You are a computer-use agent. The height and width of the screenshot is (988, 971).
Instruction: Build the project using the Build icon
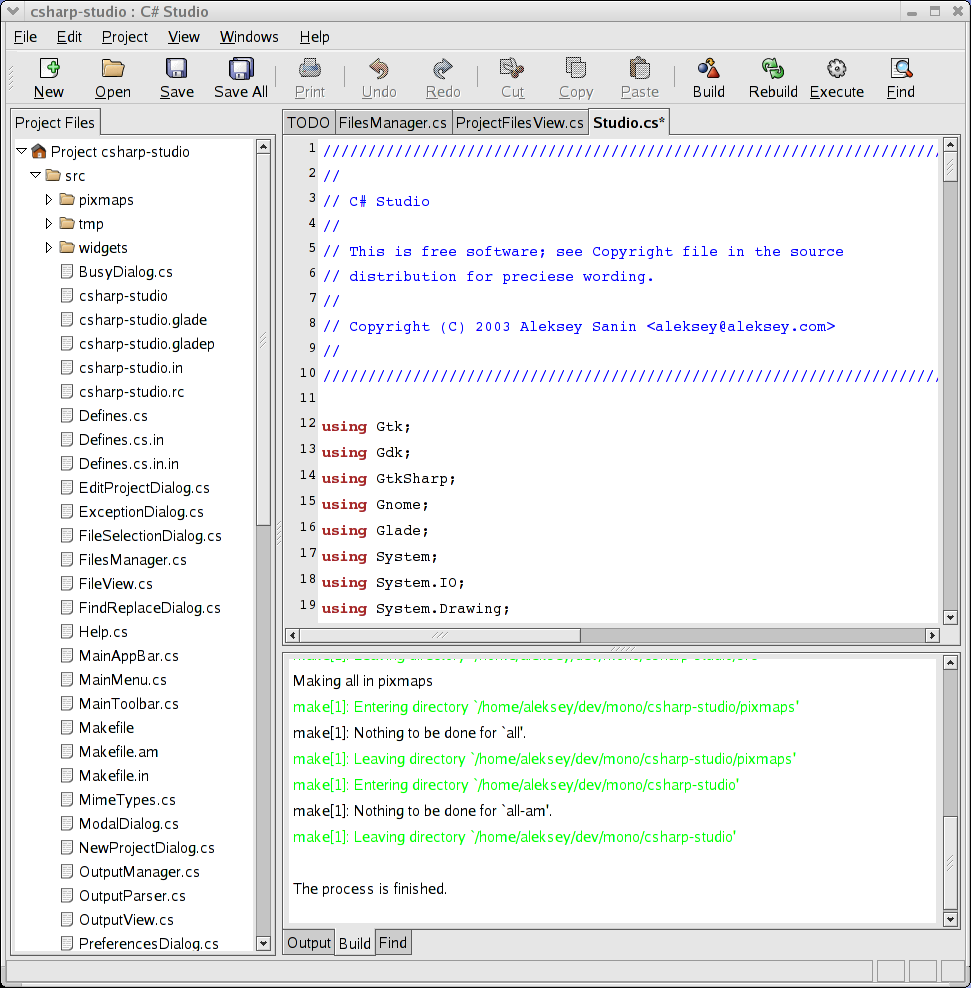[708, 78]
